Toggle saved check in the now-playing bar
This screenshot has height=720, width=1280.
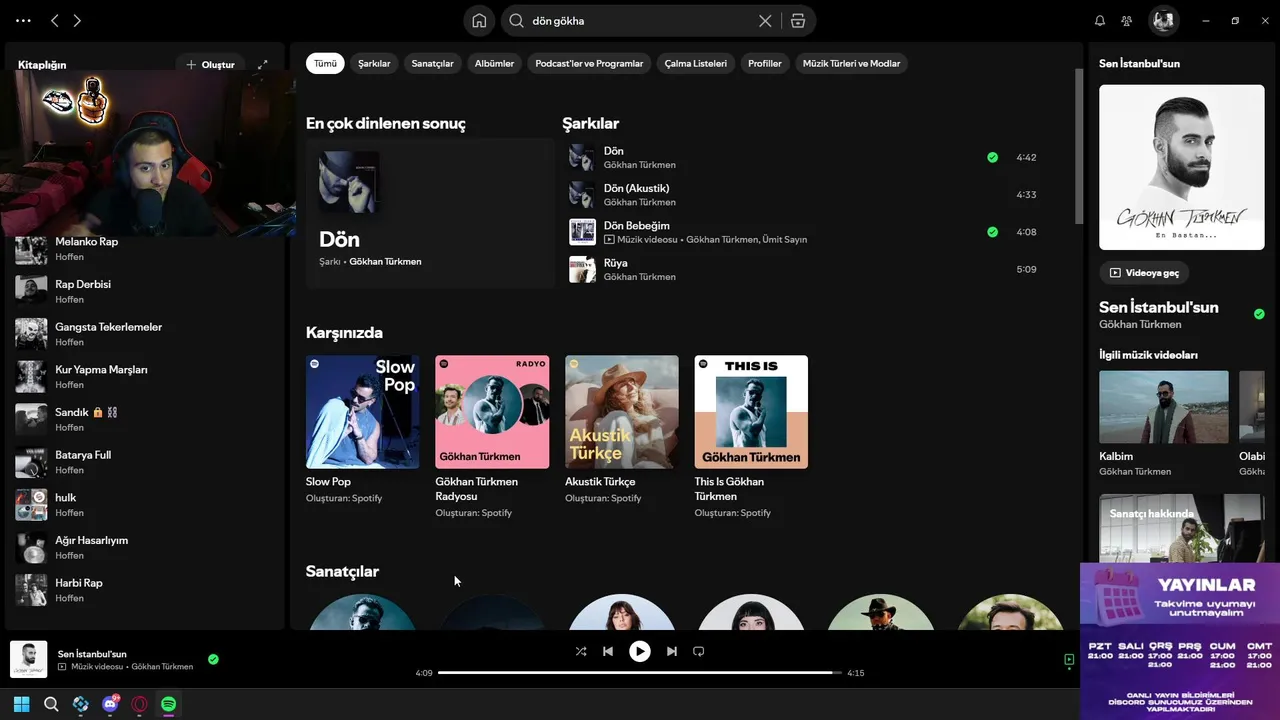(x=213, y=659)
